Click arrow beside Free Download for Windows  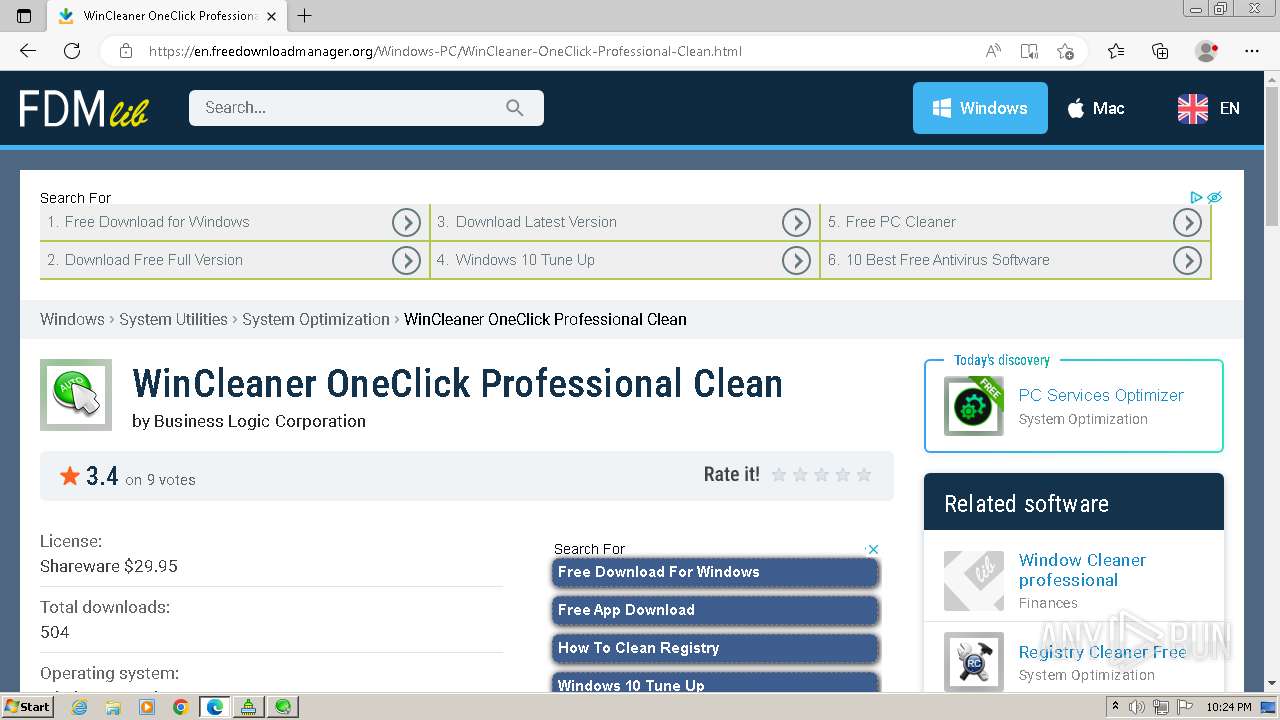point(406,222)
